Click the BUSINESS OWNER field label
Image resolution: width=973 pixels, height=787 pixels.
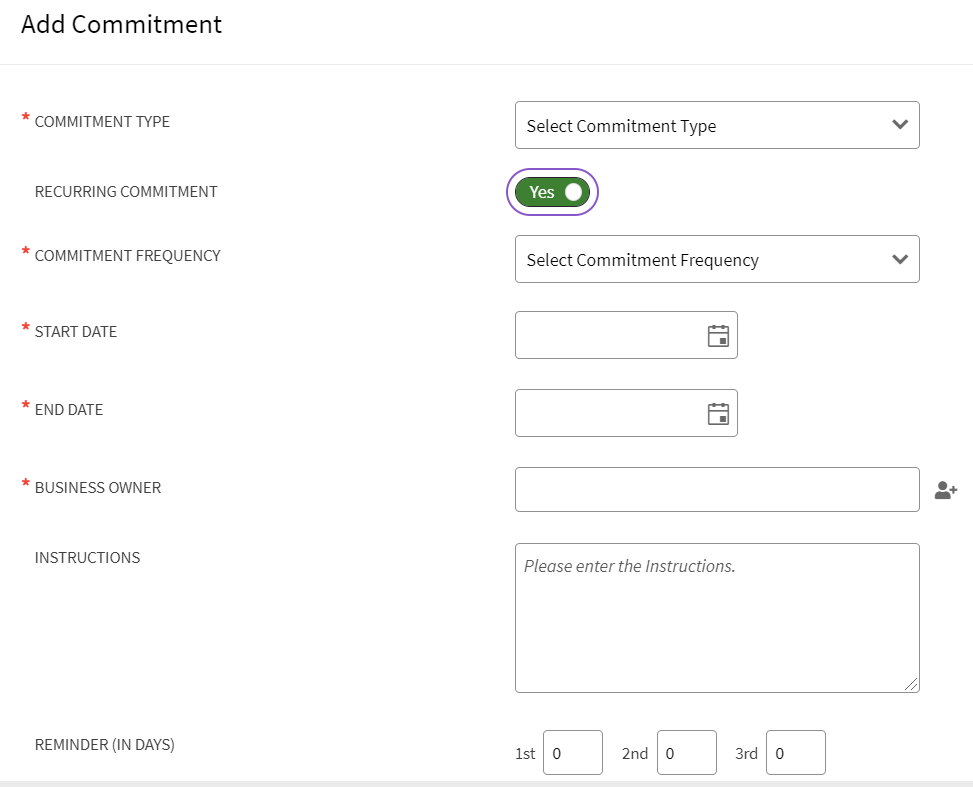click(98, 488)
